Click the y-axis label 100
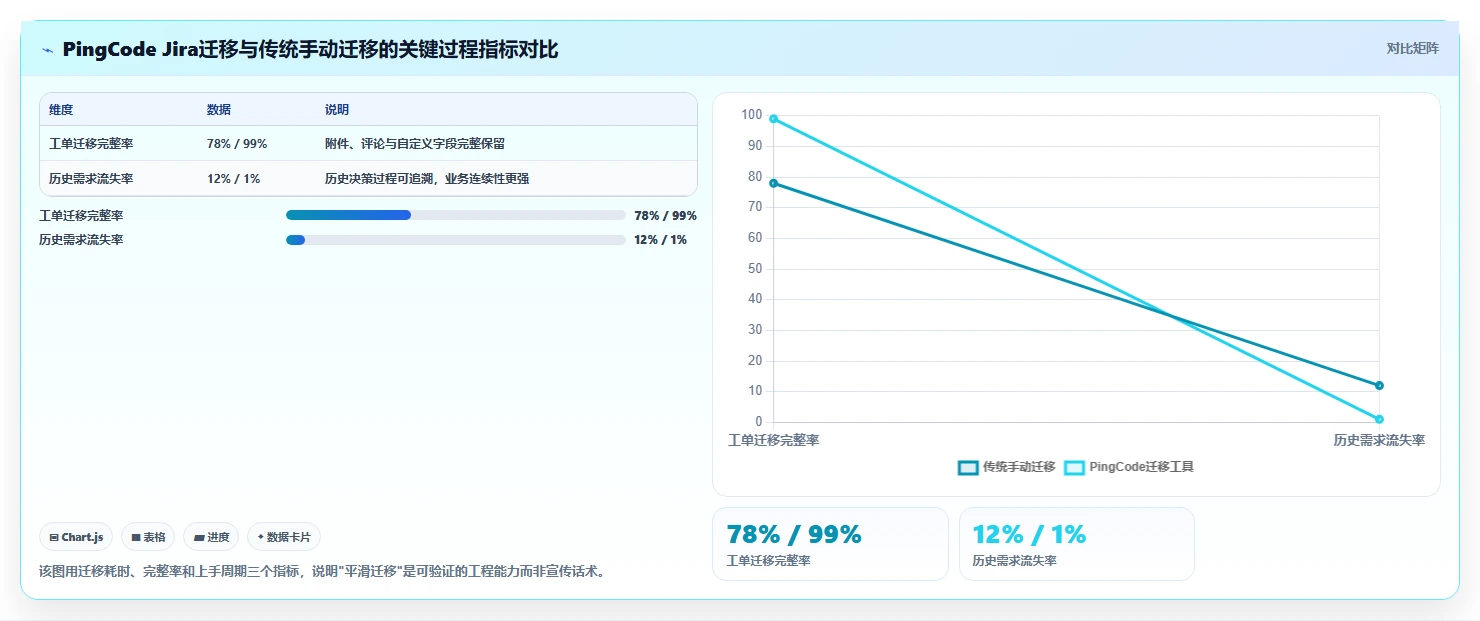This screenshot has height=621, width=1480. 752,115
